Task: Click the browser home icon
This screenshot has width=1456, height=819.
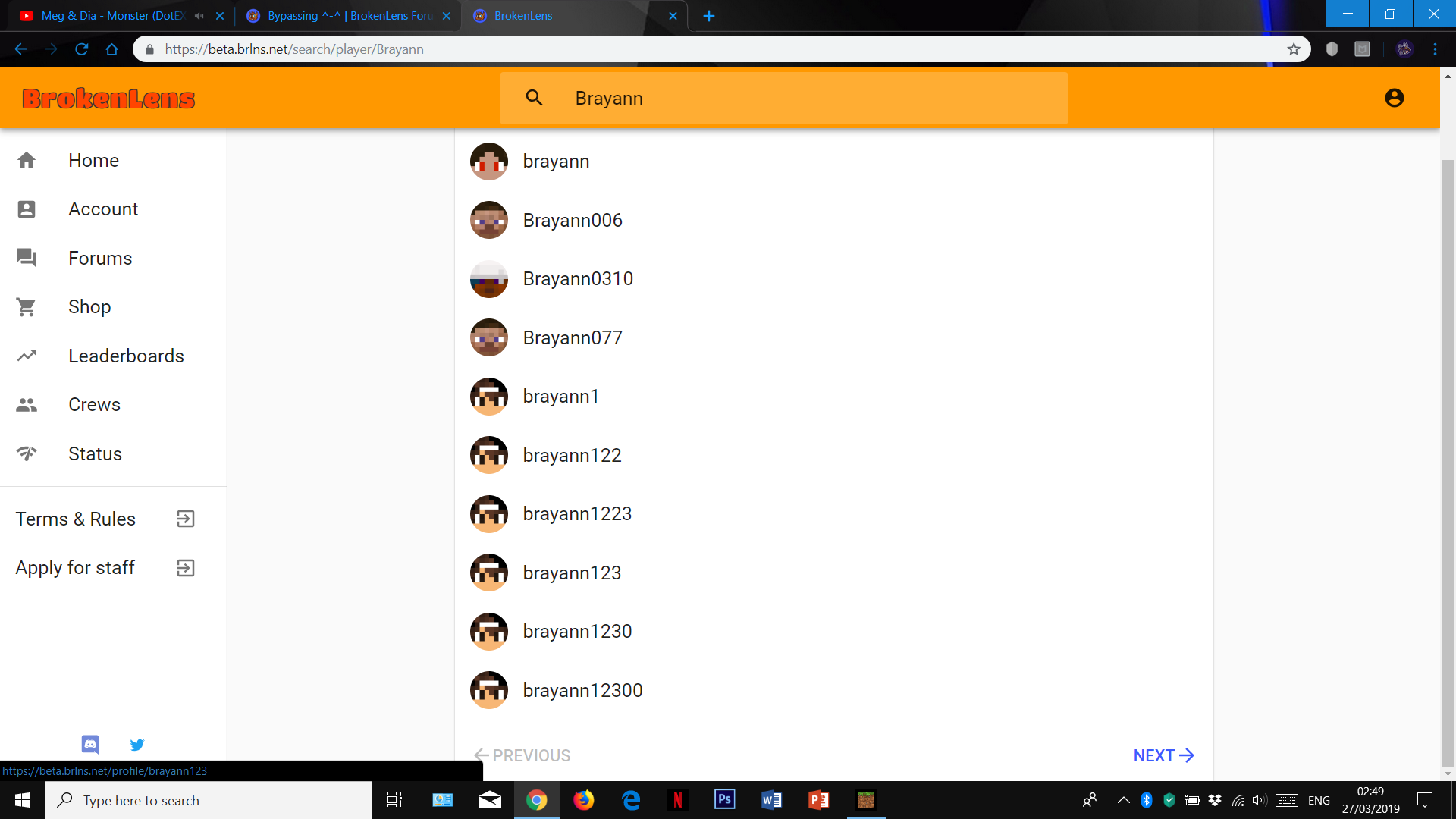Action: [x=112, y=49]
